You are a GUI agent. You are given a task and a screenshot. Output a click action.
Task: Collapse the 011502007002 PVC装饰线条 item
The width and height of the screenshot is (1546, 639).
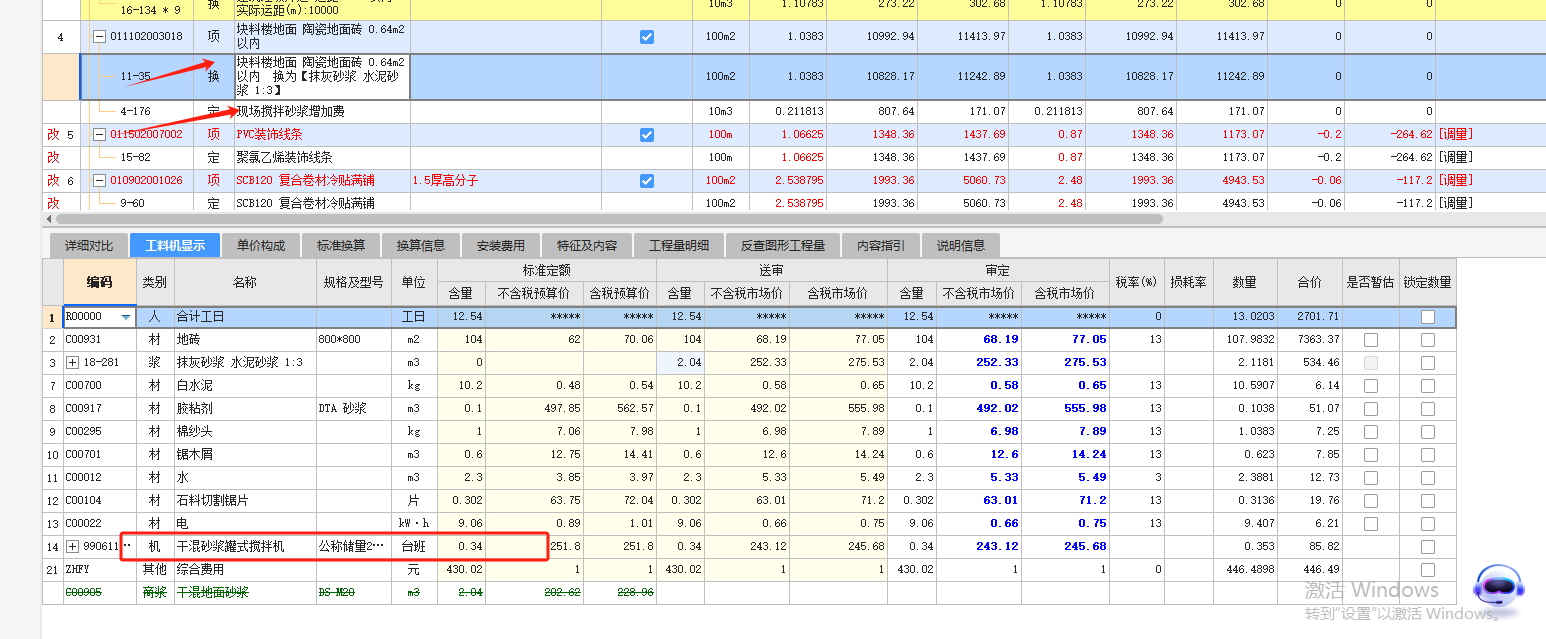[99, 134]
